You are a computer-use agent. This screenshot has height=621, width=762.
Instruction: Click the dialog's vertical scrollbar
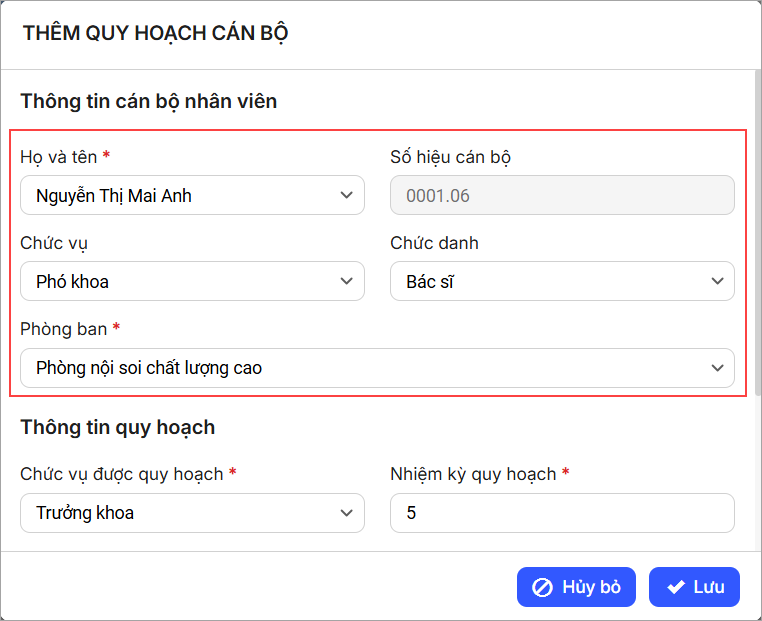pyautogui.click(x=756, y=230)
